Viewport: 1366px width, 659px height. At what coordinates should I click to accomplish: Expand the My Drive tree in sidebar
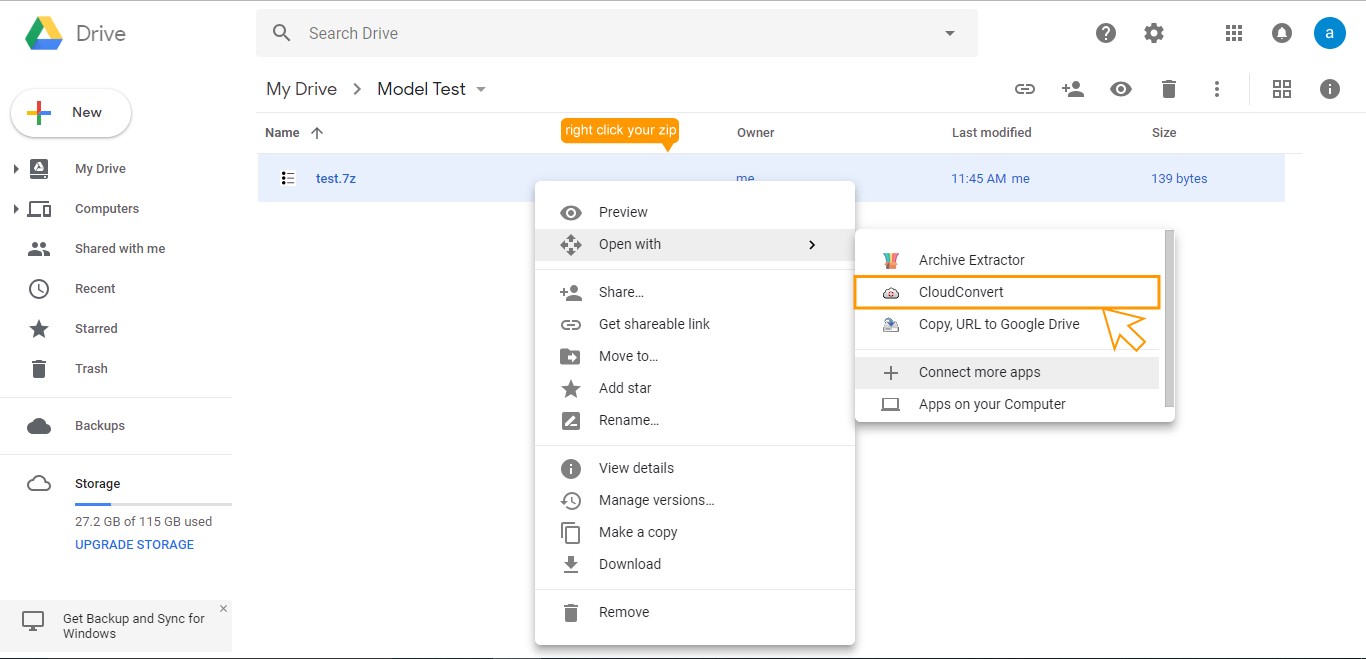(16, 169)
